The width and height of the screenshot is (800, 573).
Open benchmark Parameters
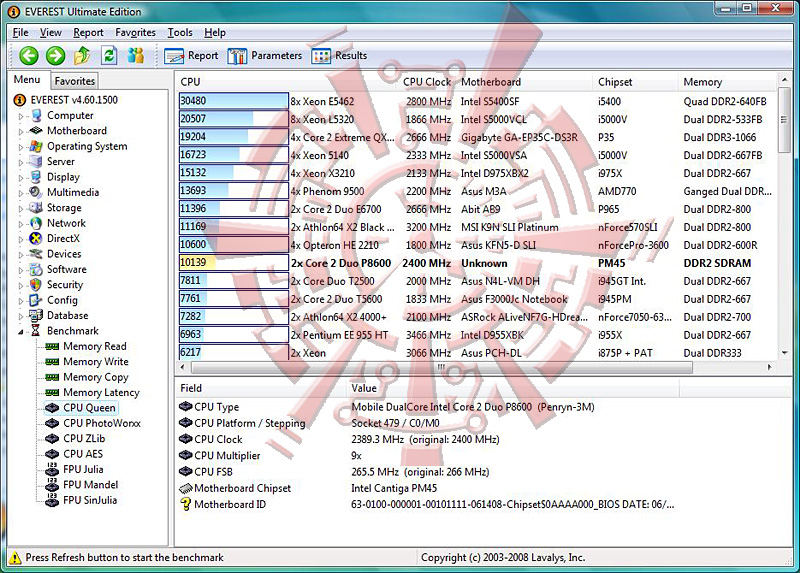tap(264, 56)
